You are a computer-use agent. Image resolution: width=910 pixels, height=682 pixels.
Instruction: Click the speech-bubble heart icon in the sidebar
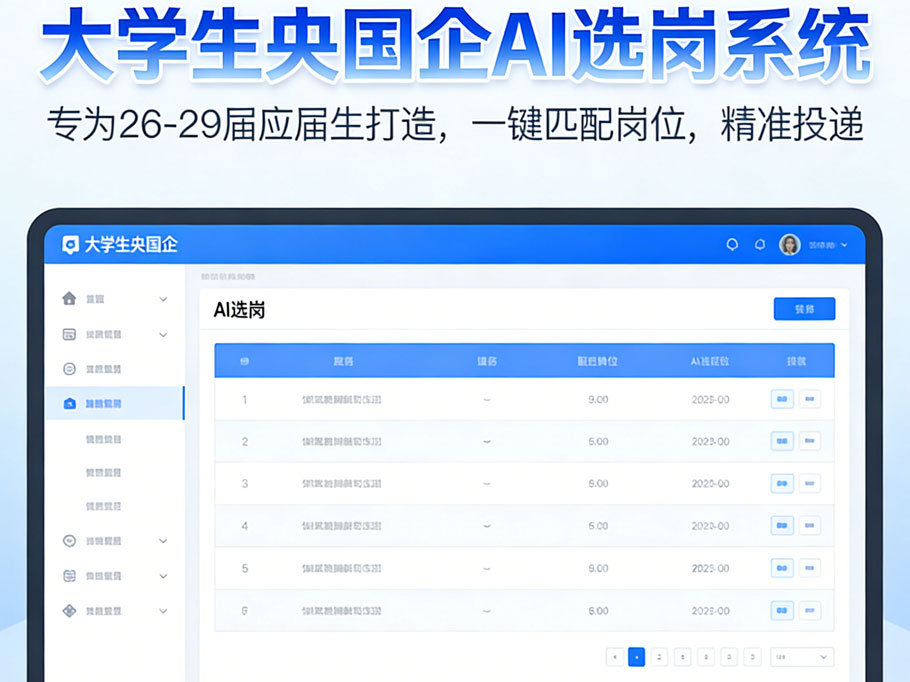69,541
